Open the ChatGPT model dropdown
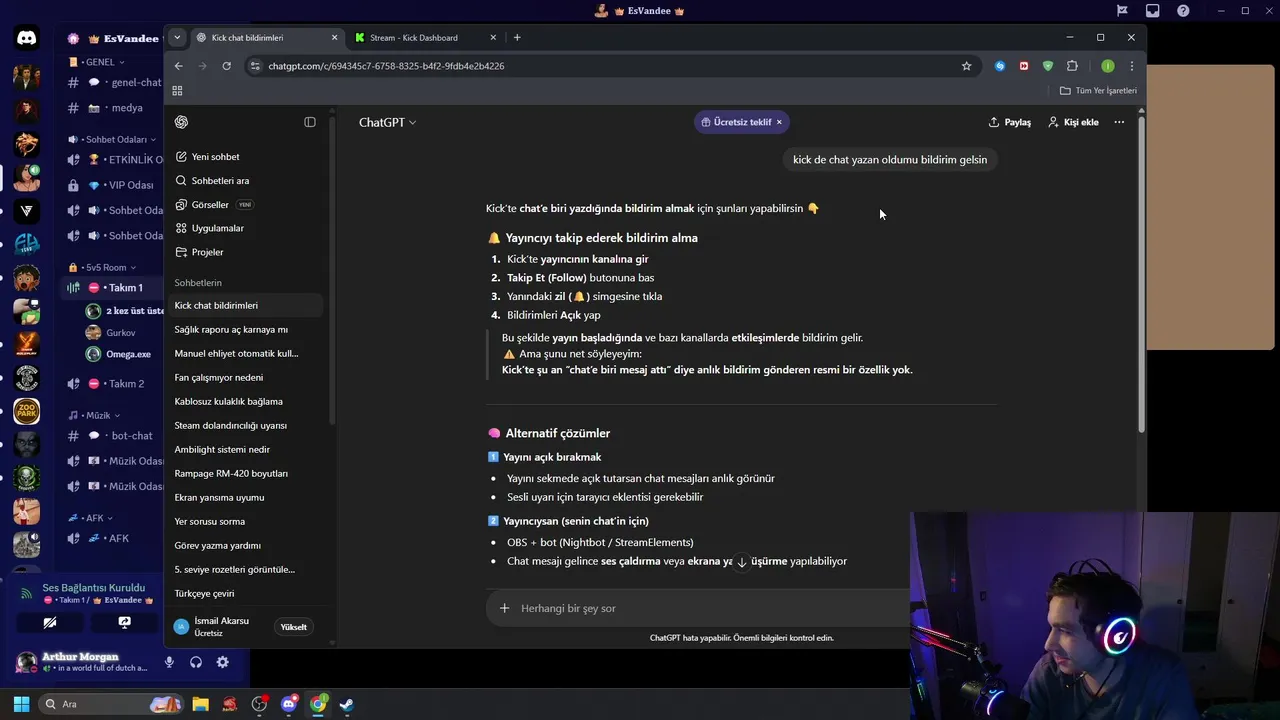 (x=387, y=122)
